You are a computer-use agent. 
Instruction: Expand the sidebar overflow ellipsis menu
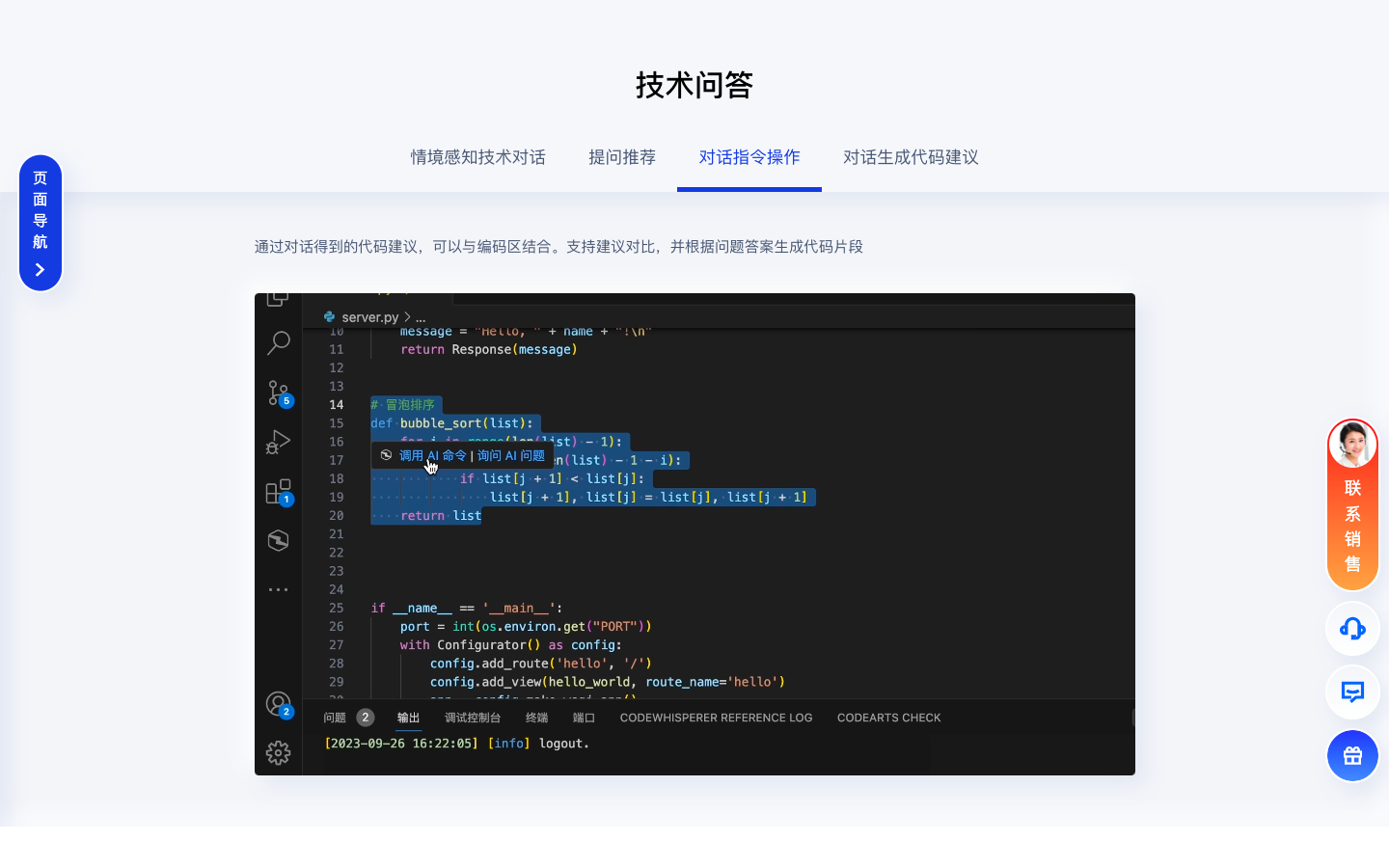279,589
